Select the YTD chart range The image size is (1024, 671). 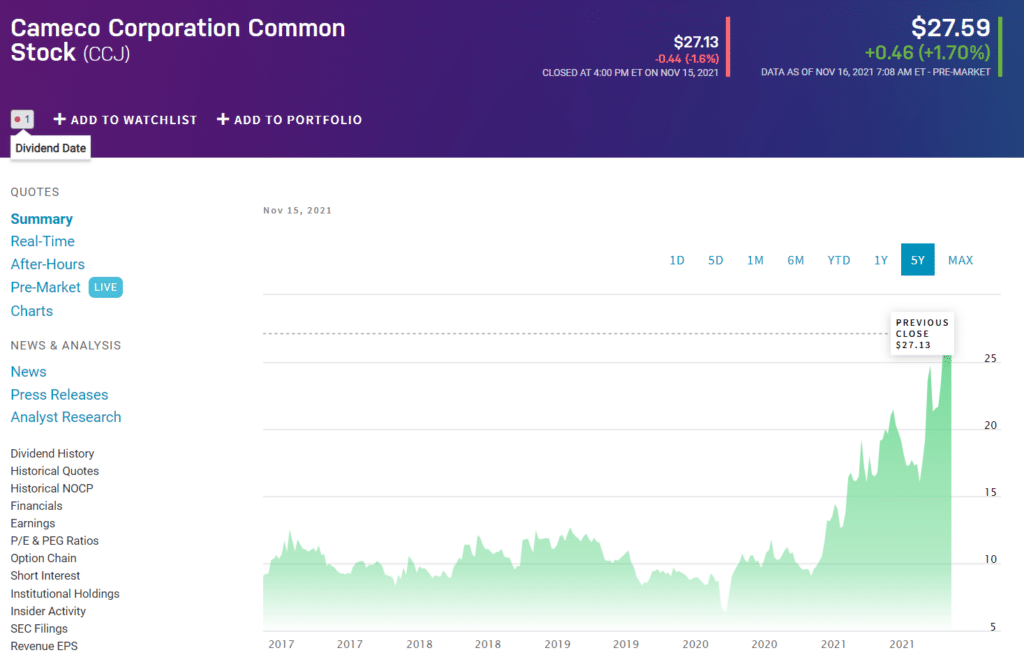(839, 260)
